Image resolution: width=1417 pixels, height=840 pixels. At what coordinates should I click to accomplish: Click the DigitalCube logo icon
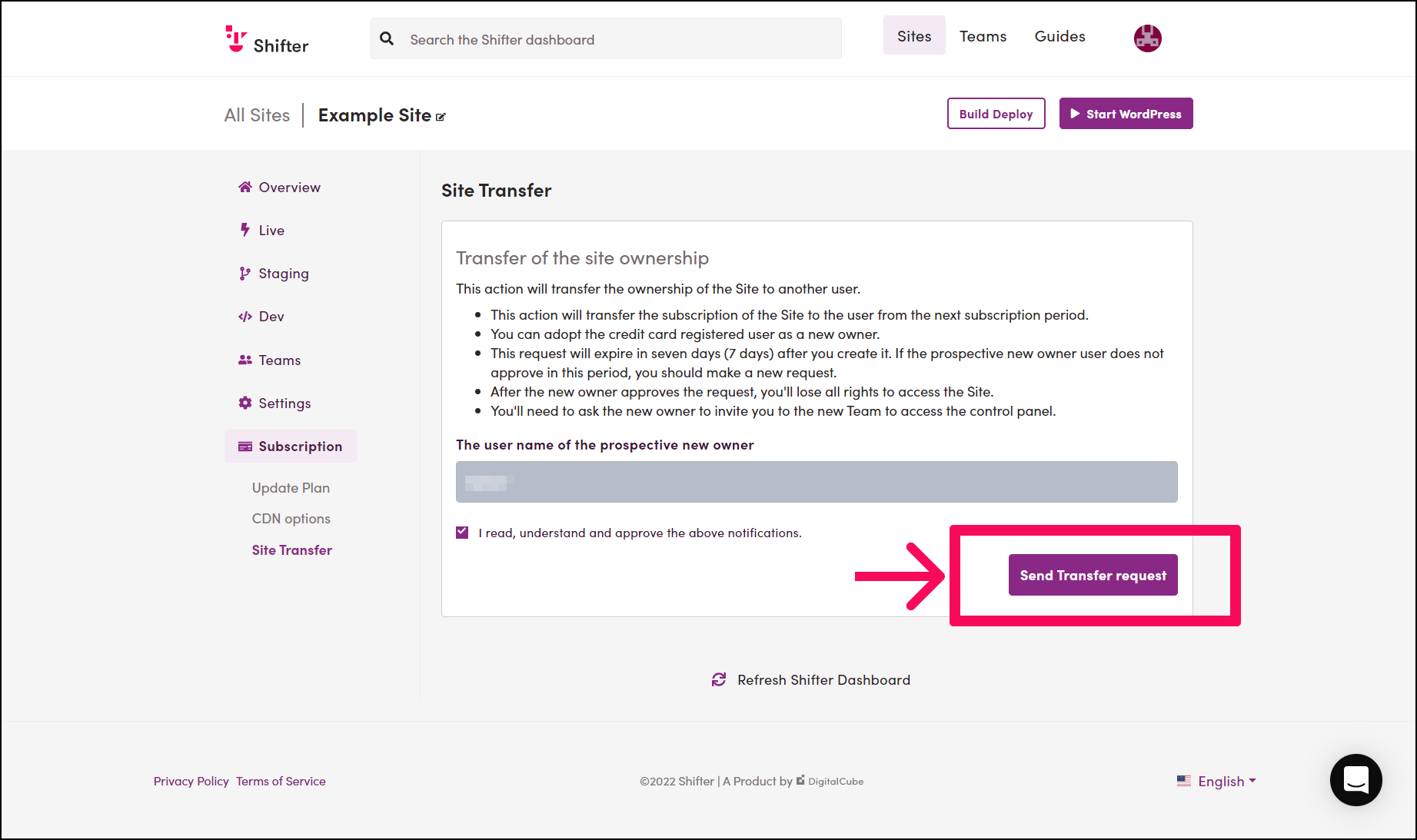[800, 779]
